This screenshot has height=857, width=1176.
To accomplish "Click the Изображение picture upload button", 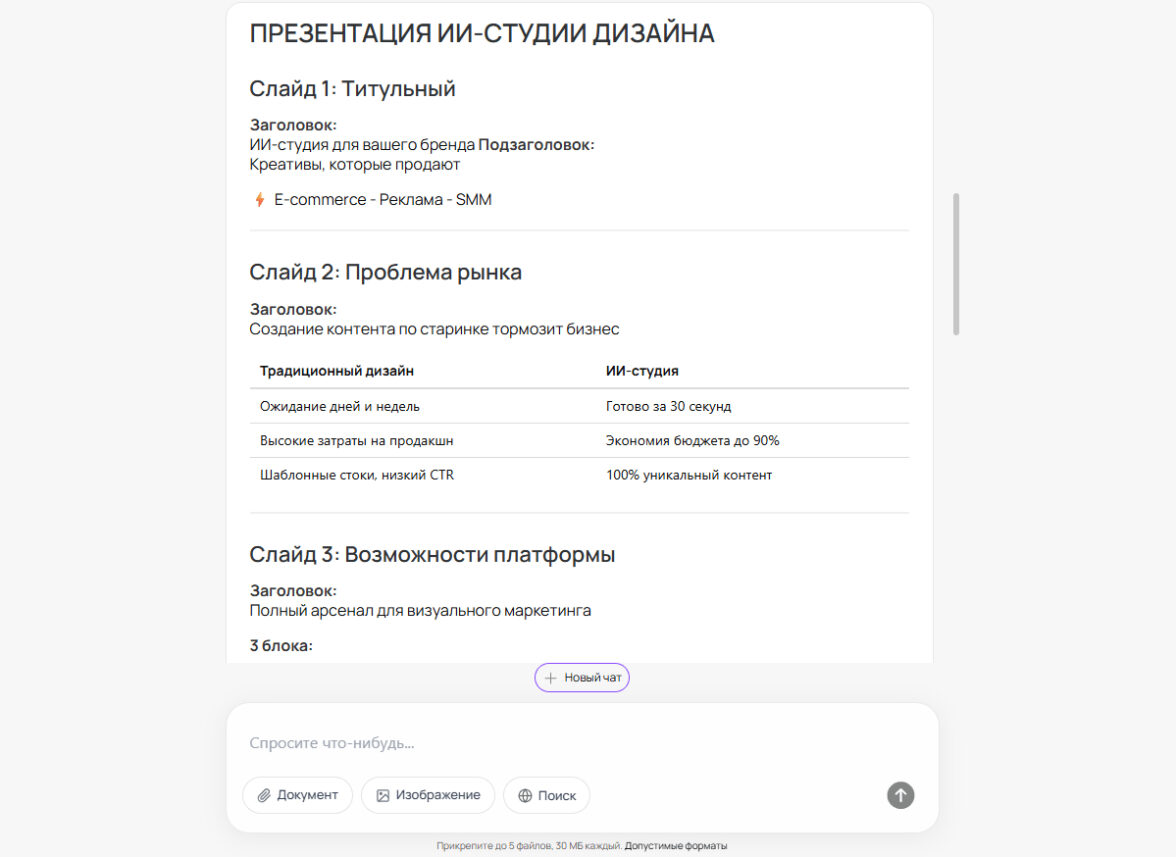I will [x=428, y=795].
